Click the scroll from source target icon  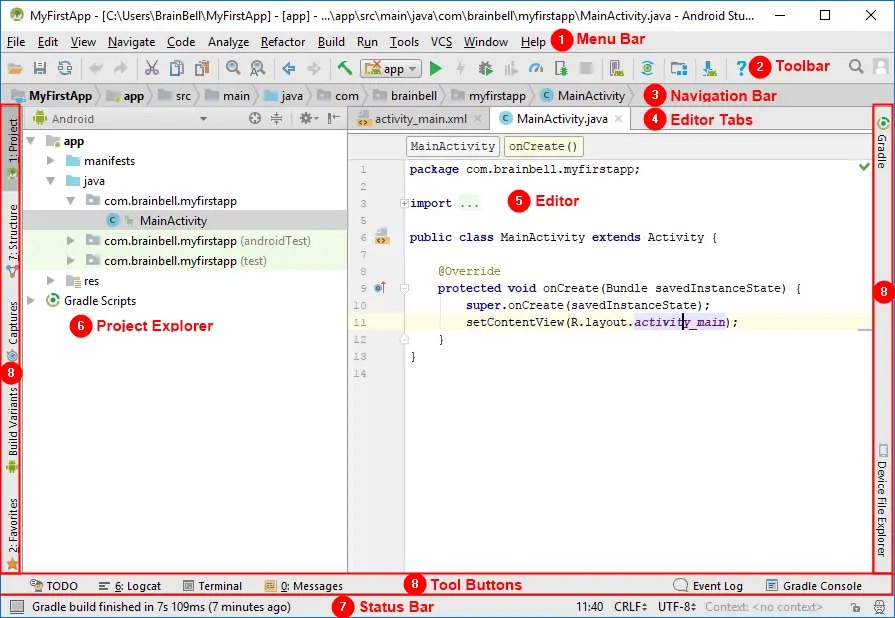coord(255,119)
